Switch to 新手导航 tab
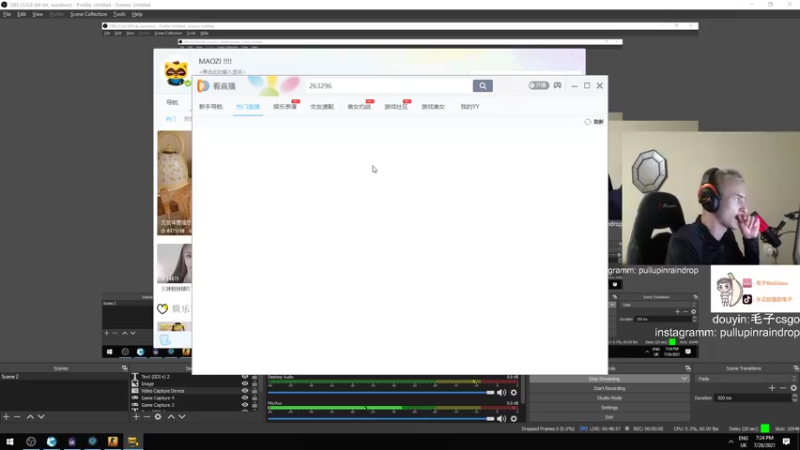Screen dimensions: 800x450 [x=211, y=107]
